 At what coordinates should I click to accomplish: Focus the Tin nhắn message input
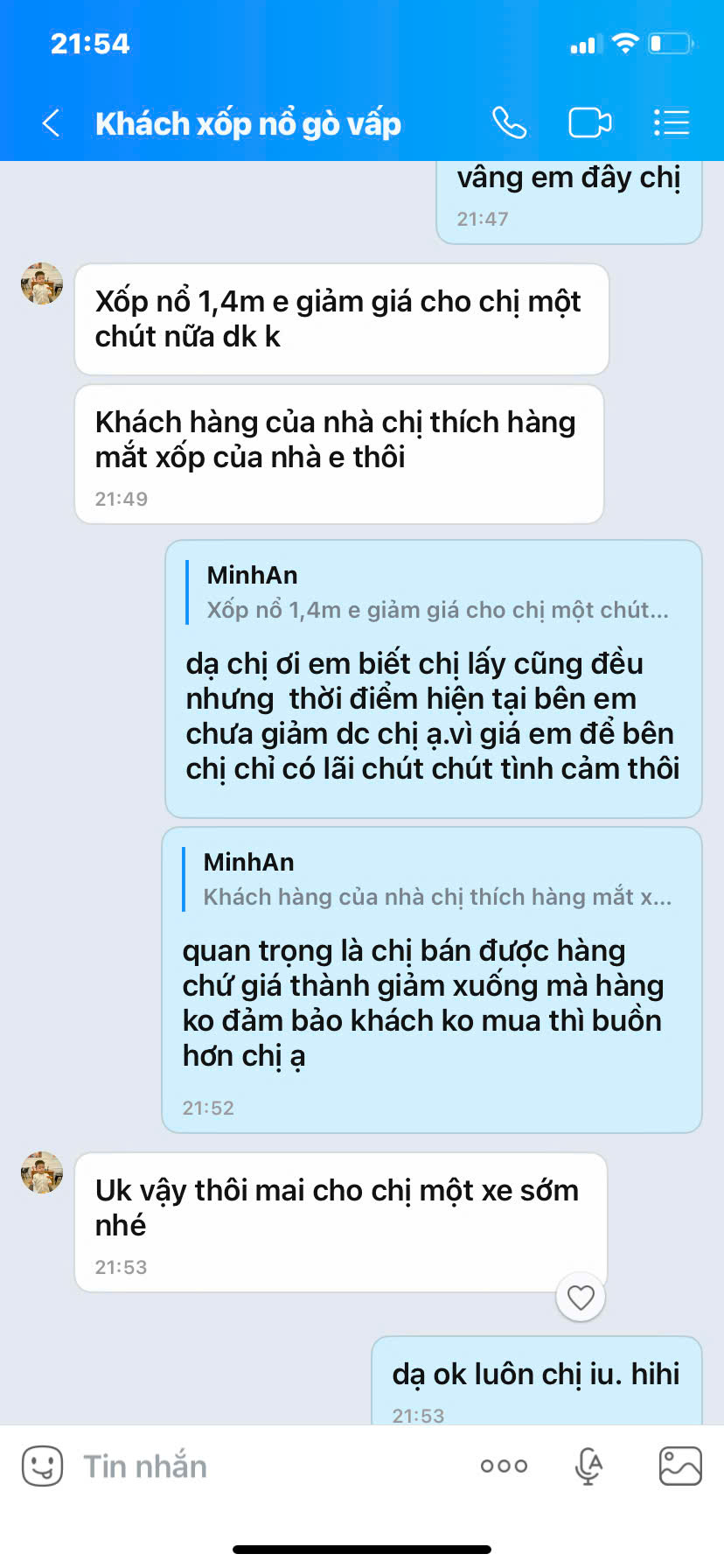262,1466
